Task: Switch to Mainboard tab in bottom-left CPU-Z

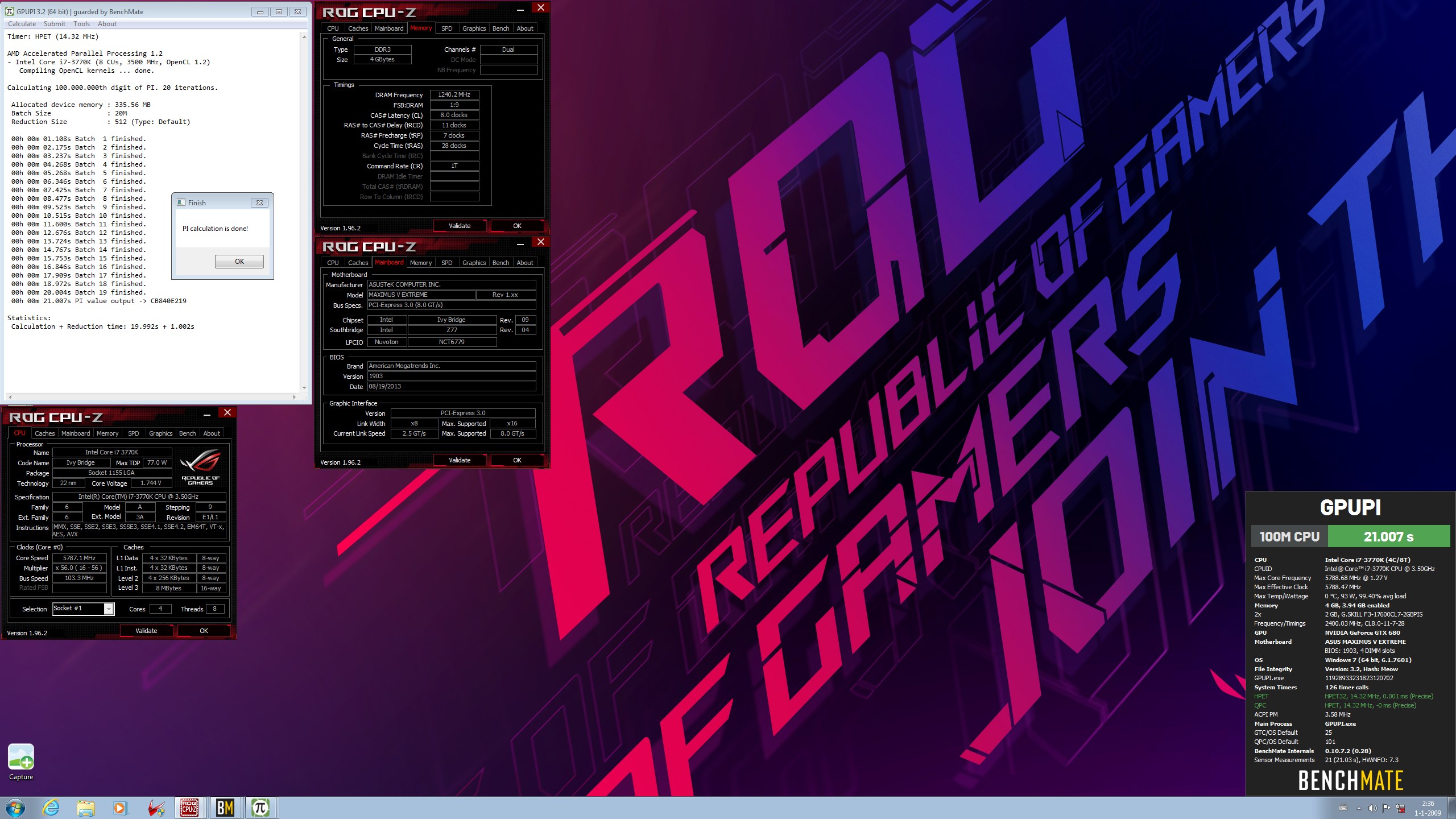Action: coord(76,433)
